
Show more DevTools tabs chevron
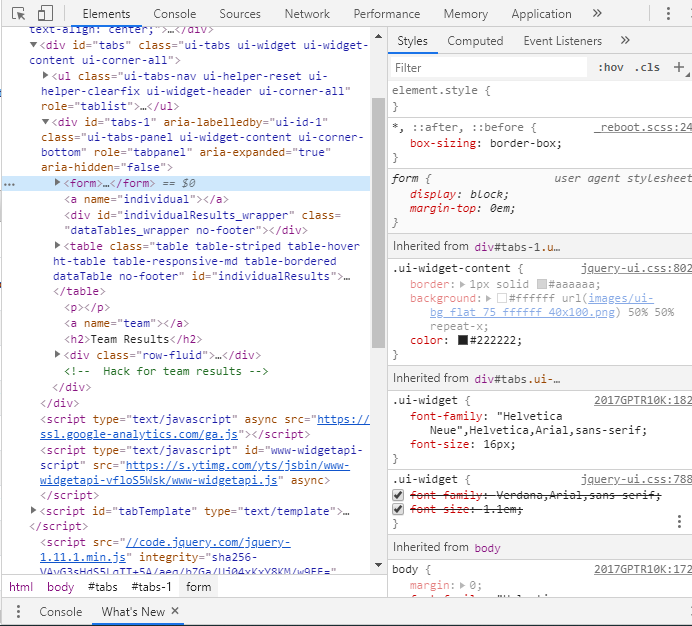(597, 13)
